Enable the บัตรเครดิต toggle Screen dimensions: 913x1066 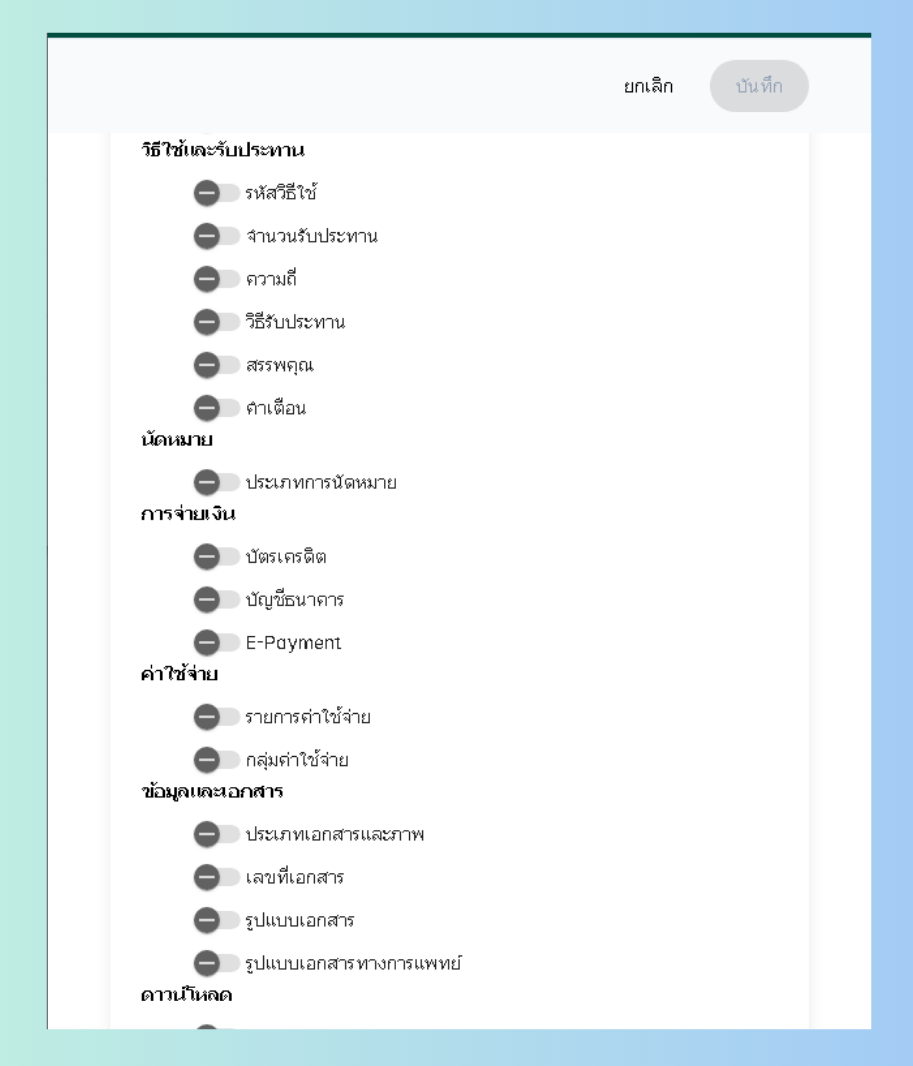[217, 556]
